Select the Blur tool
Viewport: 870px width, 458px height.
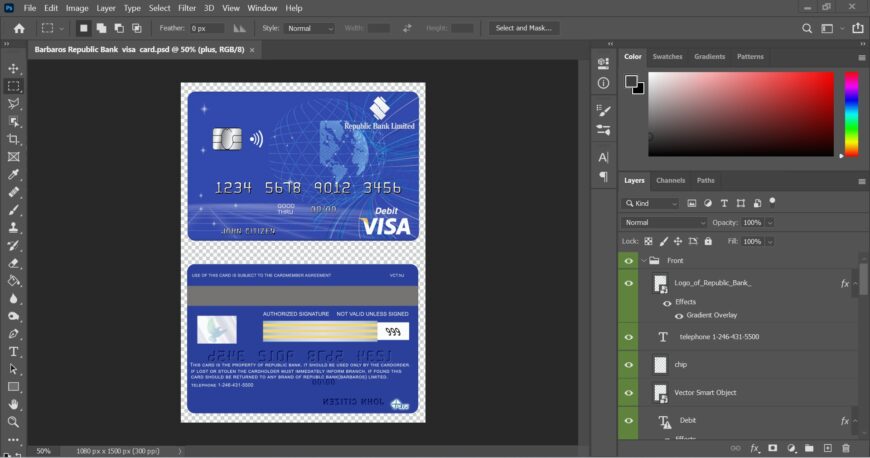(13, 299)
